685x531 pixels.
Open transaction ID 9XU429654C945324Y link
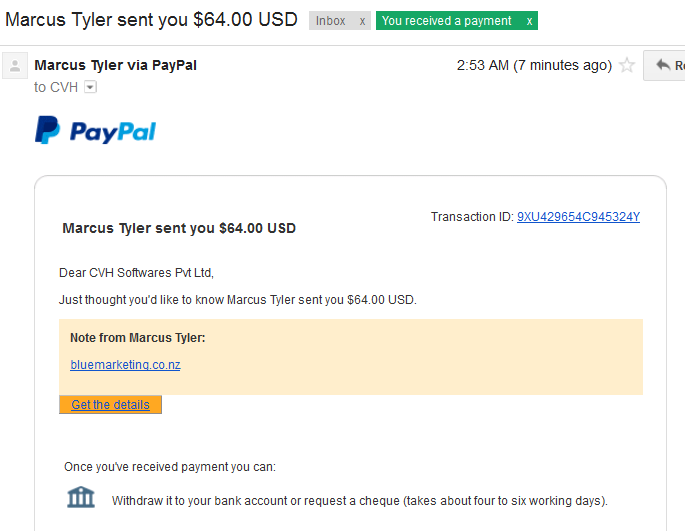coord(578,217)
